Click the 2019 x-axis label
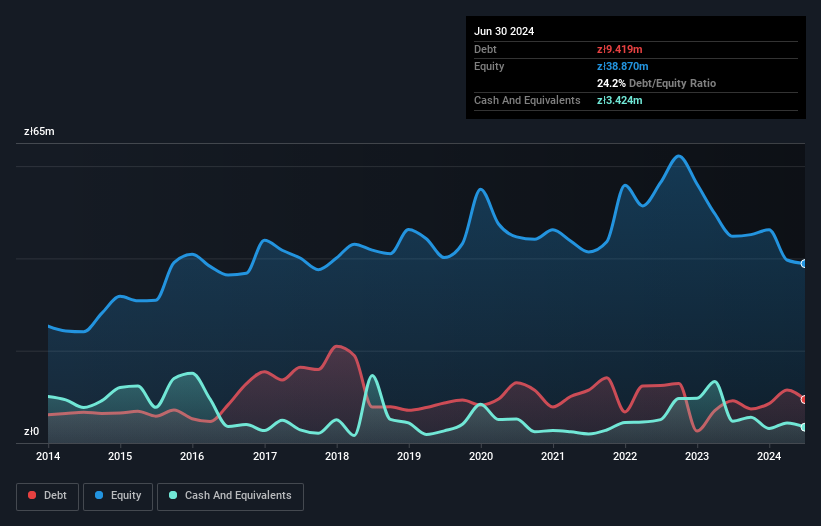 pyautogui.click(x=409, y=456)
